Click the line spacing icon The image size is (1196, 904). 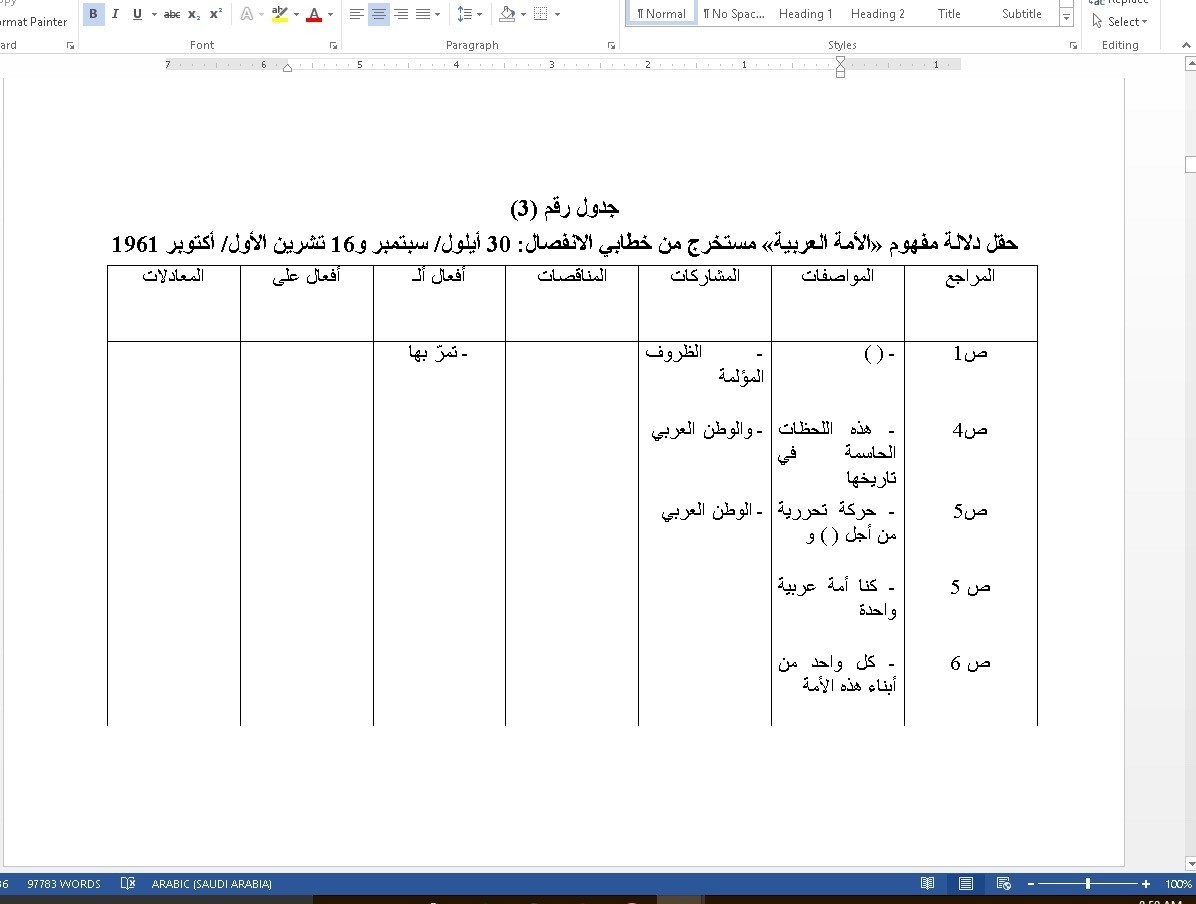[464, 14]
